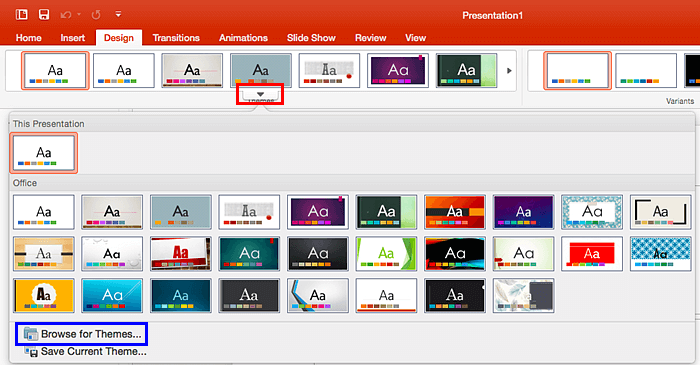
Task: Select the theme under This Presentation
Action: click(44, 153)
